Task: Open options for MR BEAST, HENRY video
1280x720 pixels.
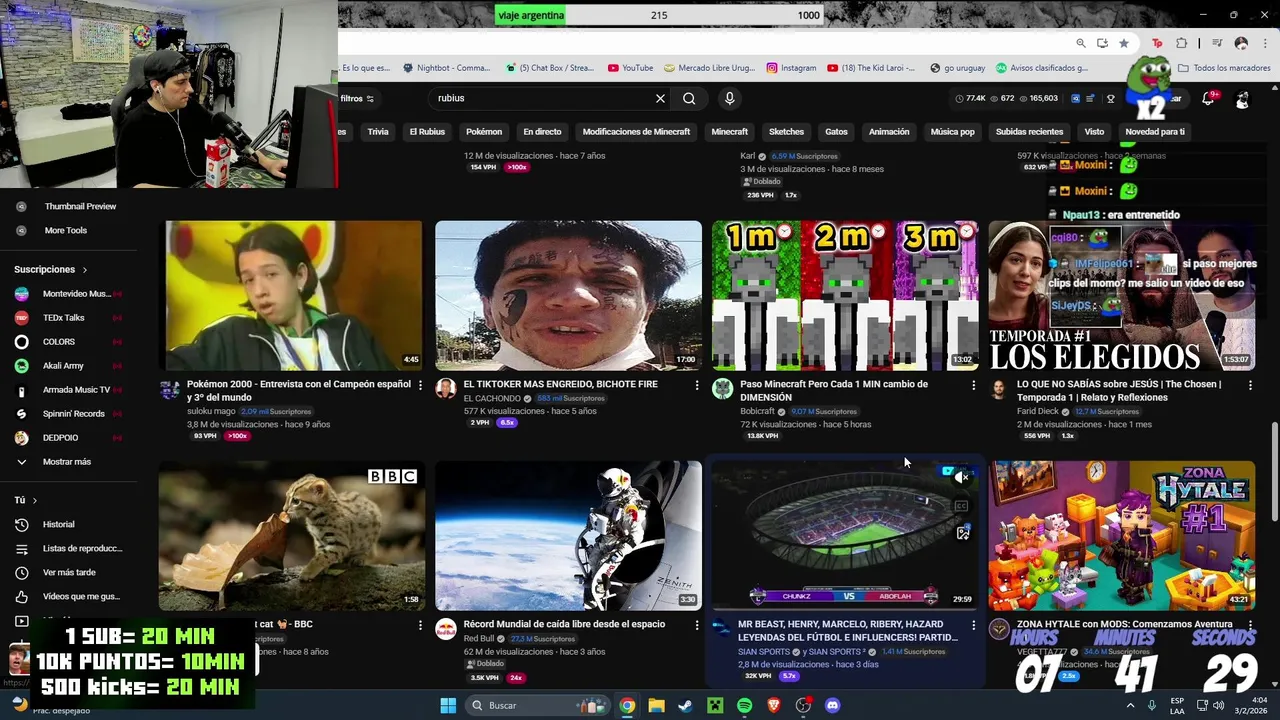Action: point(973,625)
